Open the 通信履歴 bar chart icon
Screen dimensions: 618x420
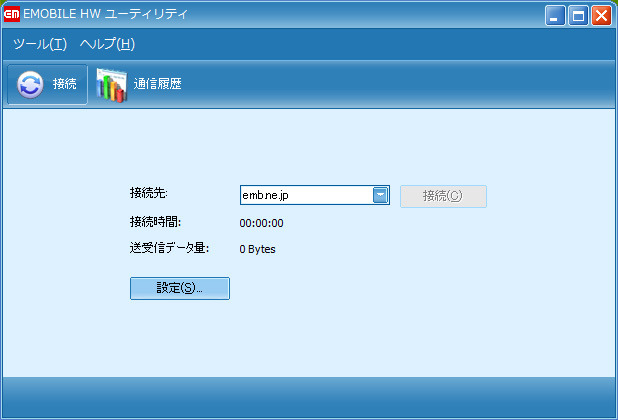[x=112, y=85]
